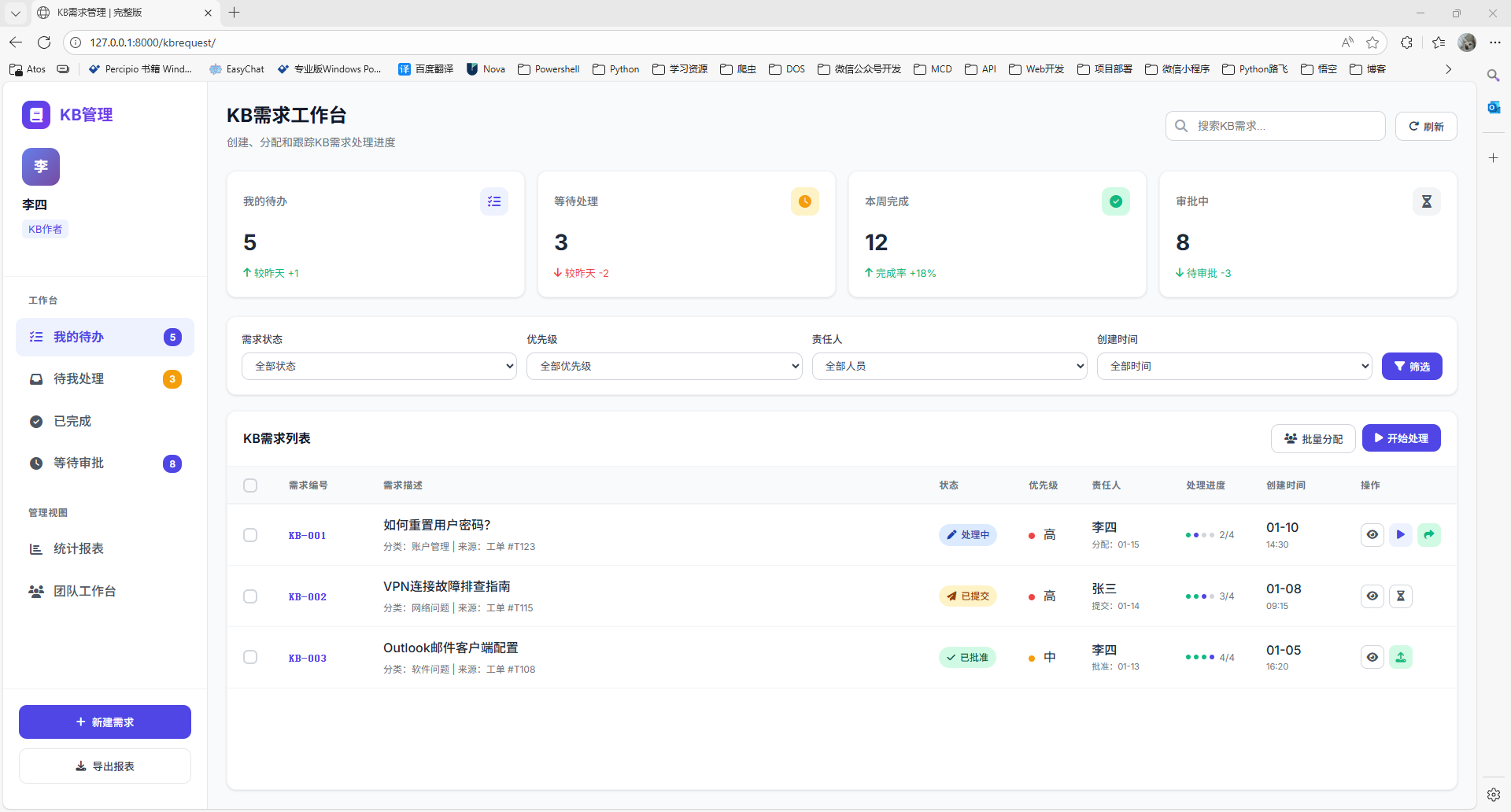Click the view eye icon for KB-002
This screenshot has width=1511, height=812.
1372,596
